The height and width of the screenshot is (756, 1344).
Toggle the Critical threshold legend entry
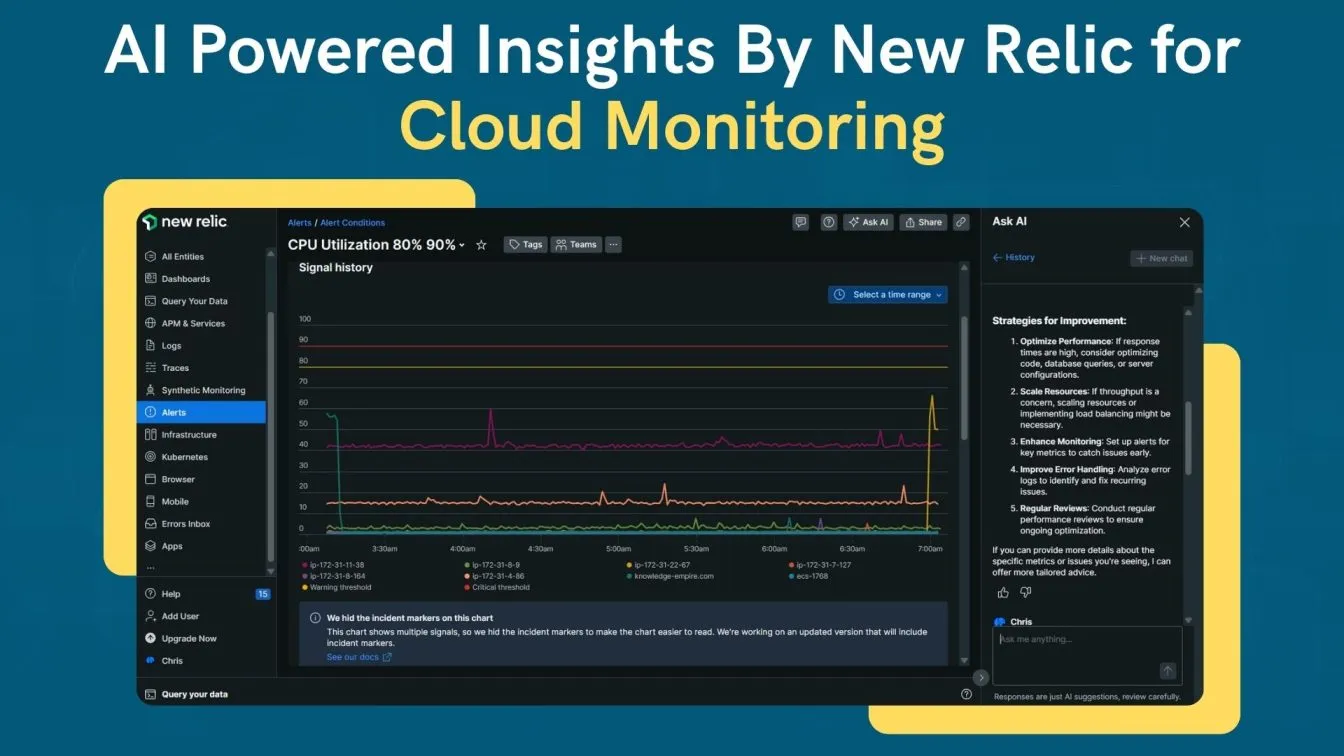(x=497, y=587)
